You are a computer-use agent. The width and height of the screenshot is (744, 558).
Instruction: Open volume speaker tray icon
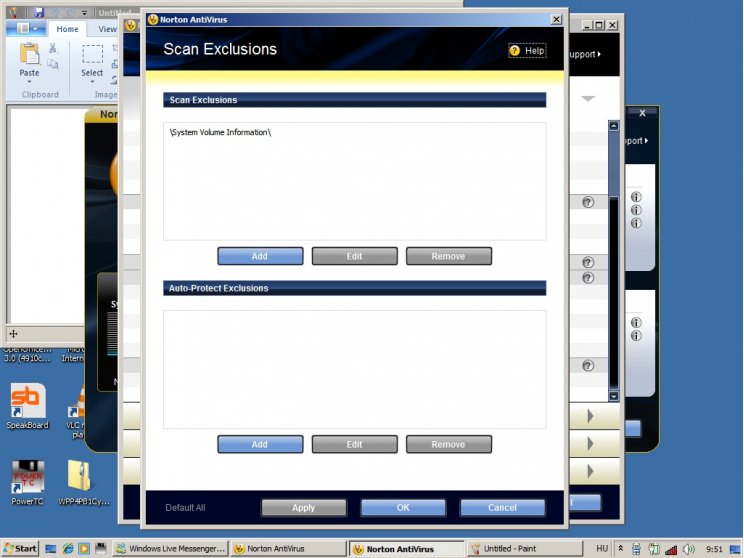tap(689, 549)
